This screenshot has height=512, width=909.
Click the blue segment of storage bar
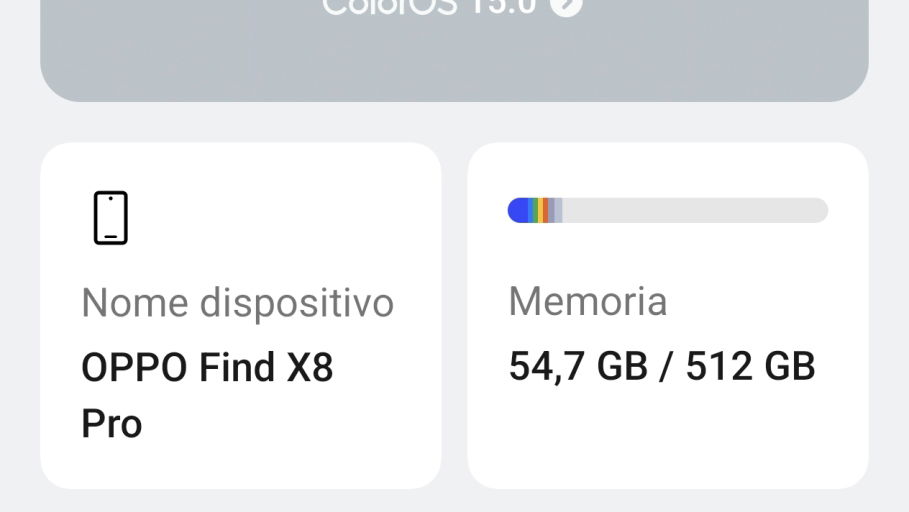518,210
